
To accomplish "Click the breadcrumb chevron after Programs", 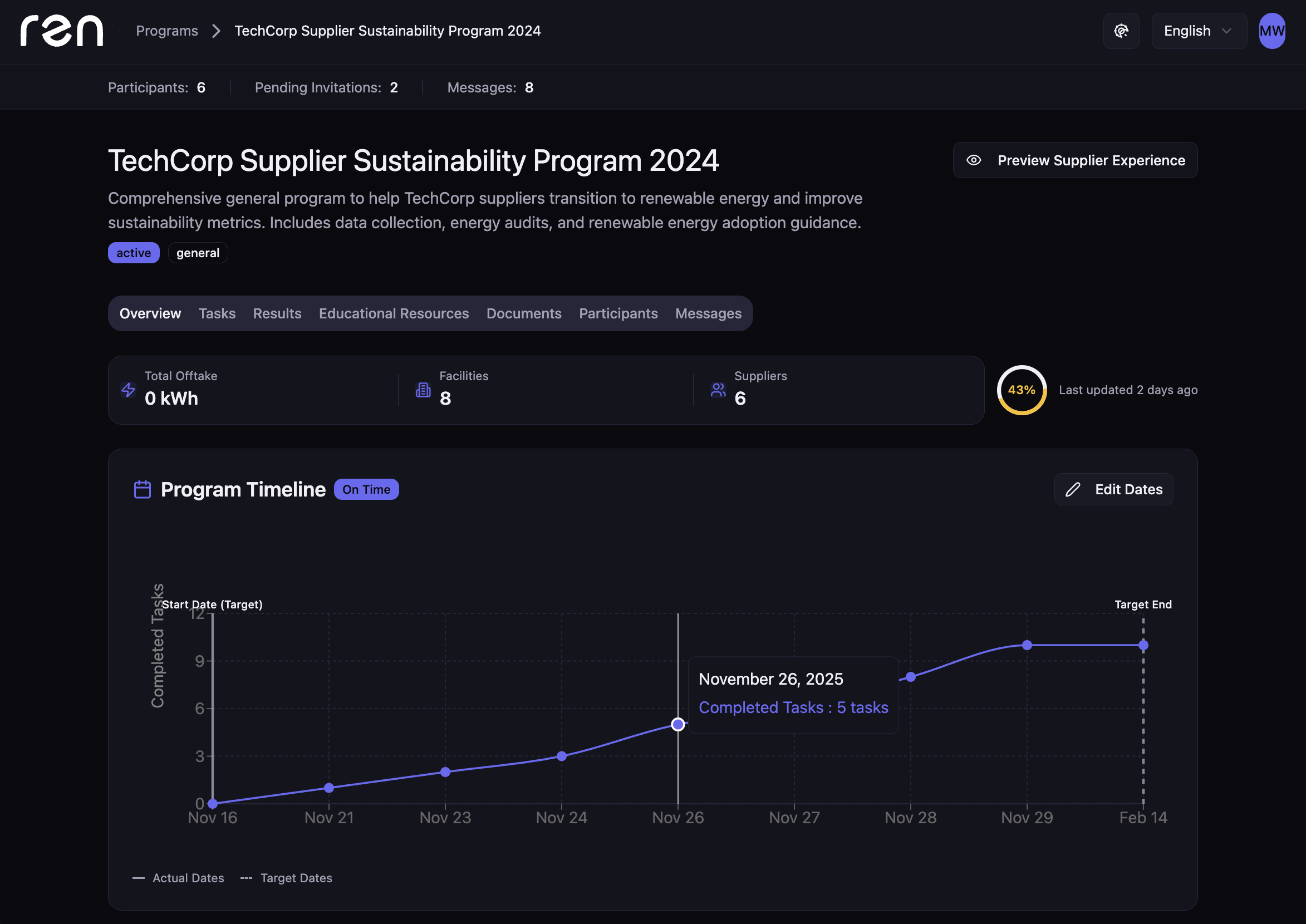I will click(216, 31).
